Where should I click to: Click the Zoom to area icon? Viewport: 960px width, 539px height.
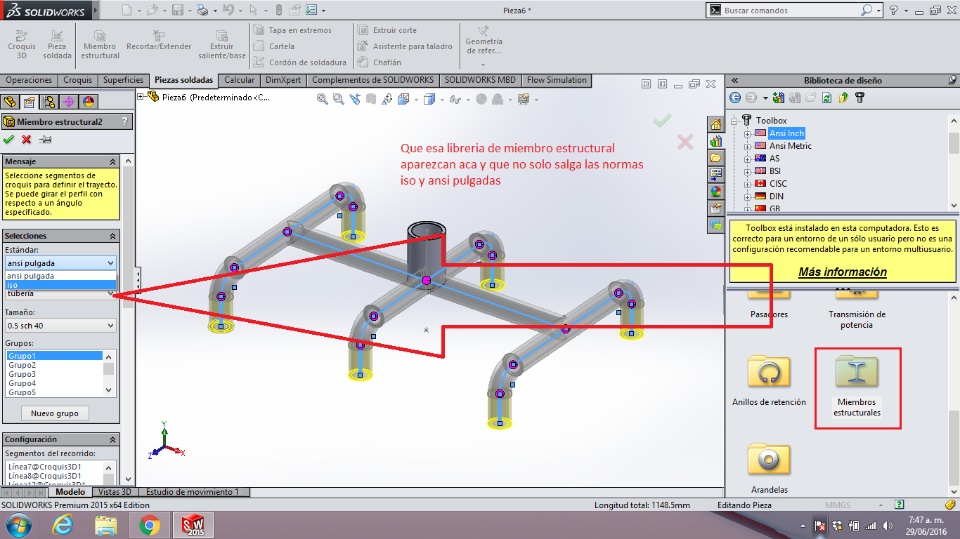pyautogui.click(x=338, y=99)
